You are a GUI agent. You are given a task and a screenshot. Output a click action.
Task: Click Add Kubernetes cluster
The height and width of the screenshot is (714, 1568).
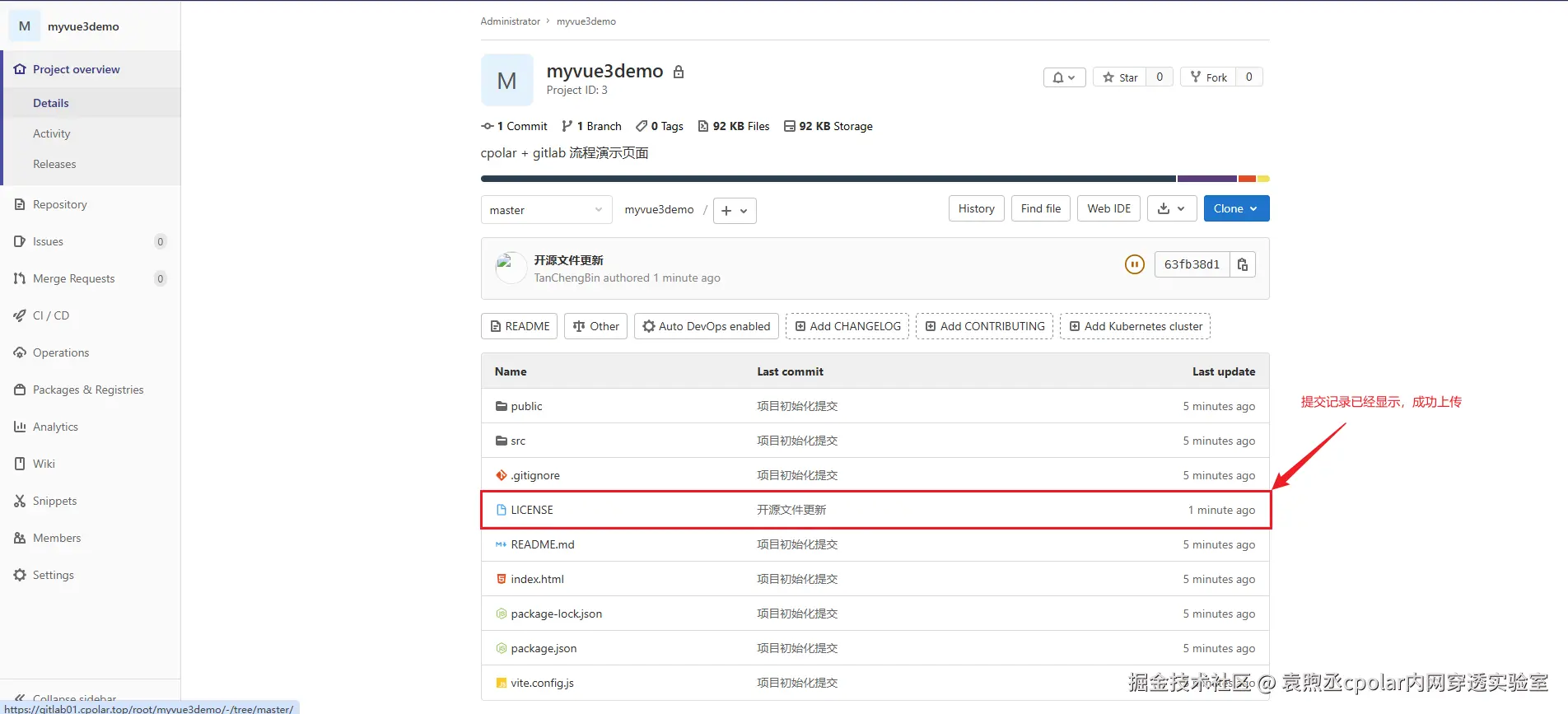1135,326
